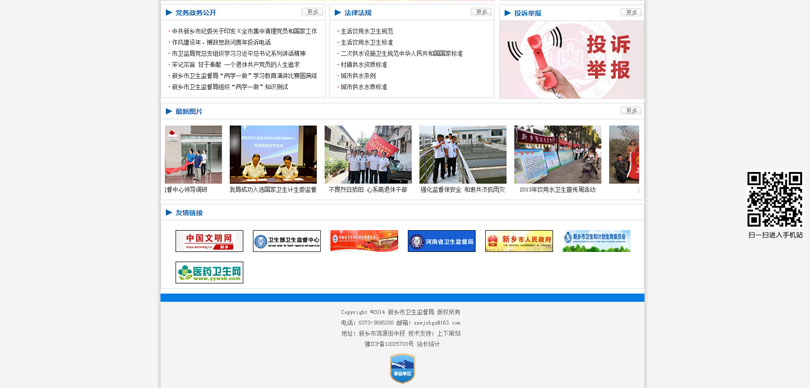The image size is (810, 388).
Task: Click the QR code for mobile site
Action: click(774, 199)
